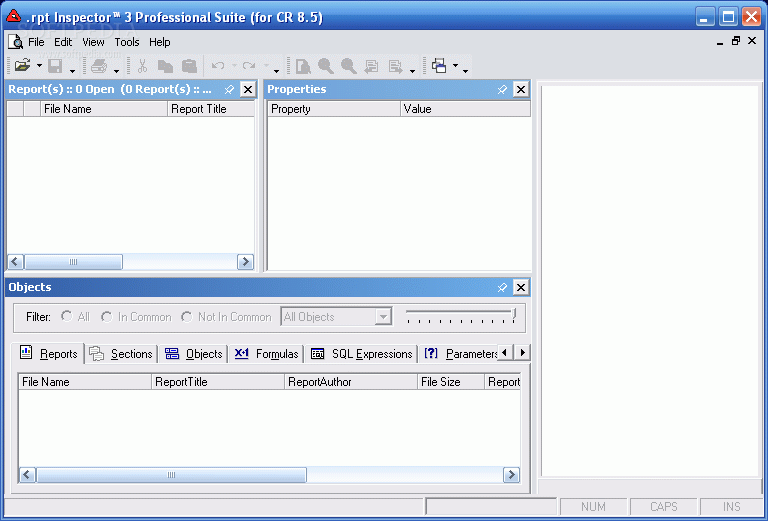
Task: Close the Report(s) panel
Action: [x=248, y=90]
